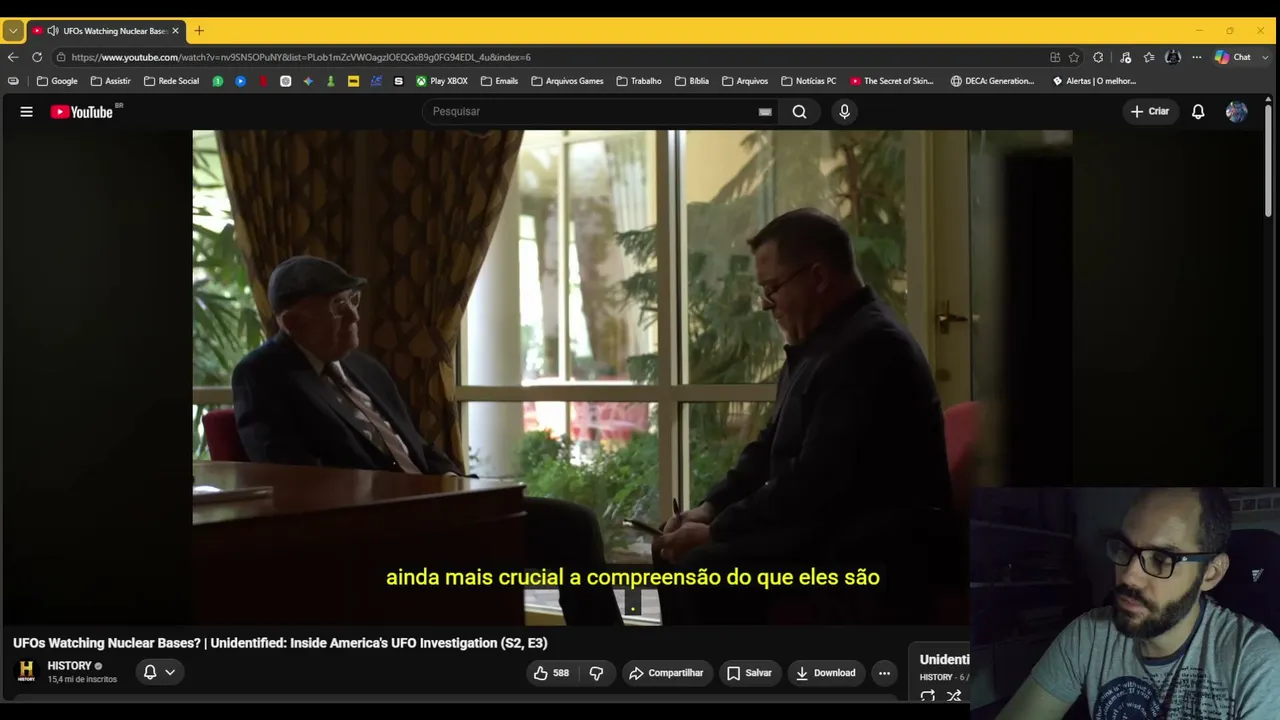Viewport: 1280px width, 720px height.
Task: Open the YouTube guide hamburger menu
Action: tap(27, 112)
